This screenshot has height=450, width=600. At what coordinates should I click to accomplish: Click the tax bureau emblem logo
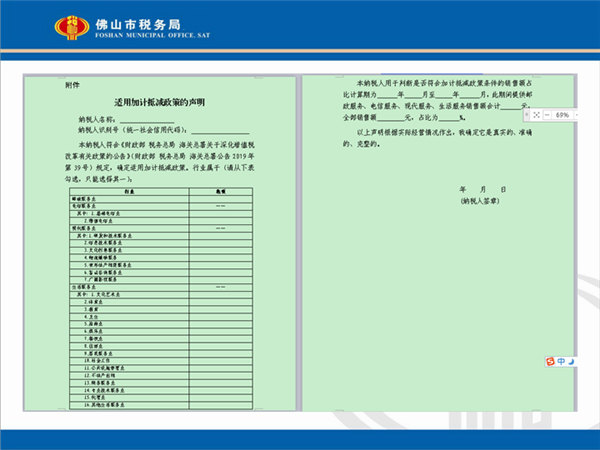72,27
